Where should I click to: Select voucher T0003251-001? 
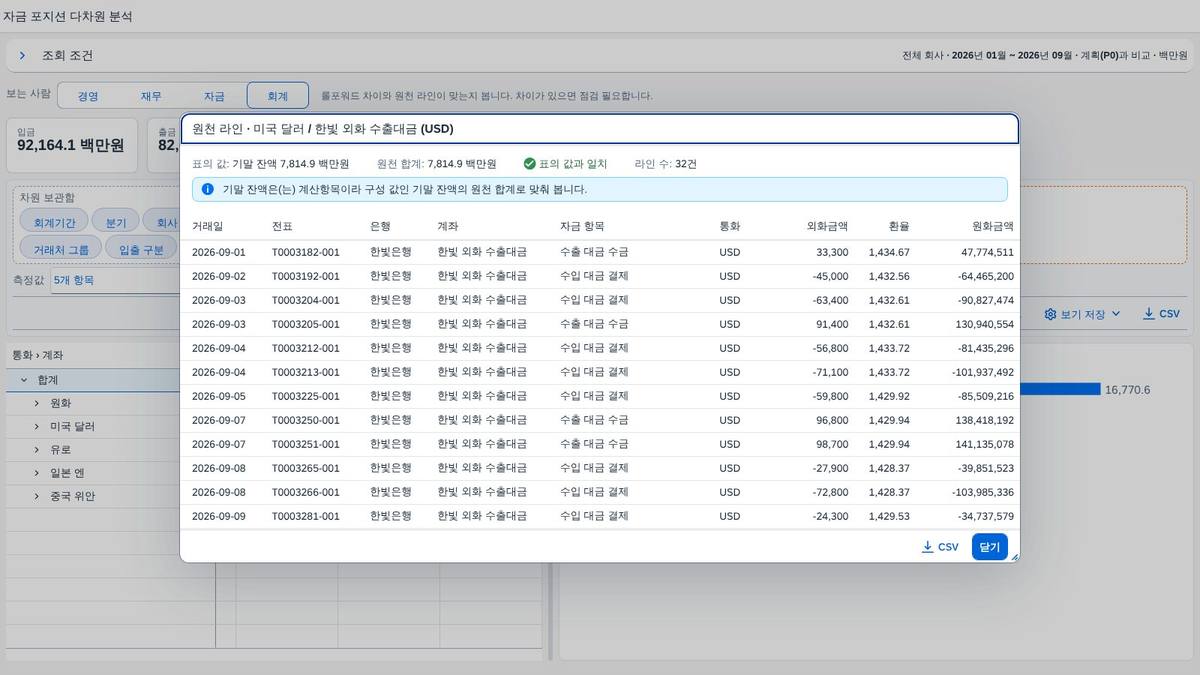point(305,444)
